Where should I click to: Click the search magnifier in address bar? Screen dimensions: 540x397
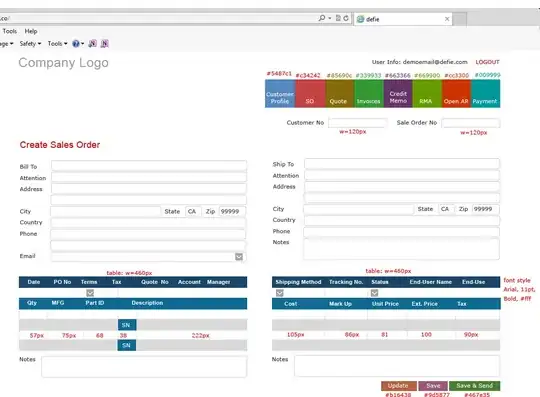tap(322, 18)
